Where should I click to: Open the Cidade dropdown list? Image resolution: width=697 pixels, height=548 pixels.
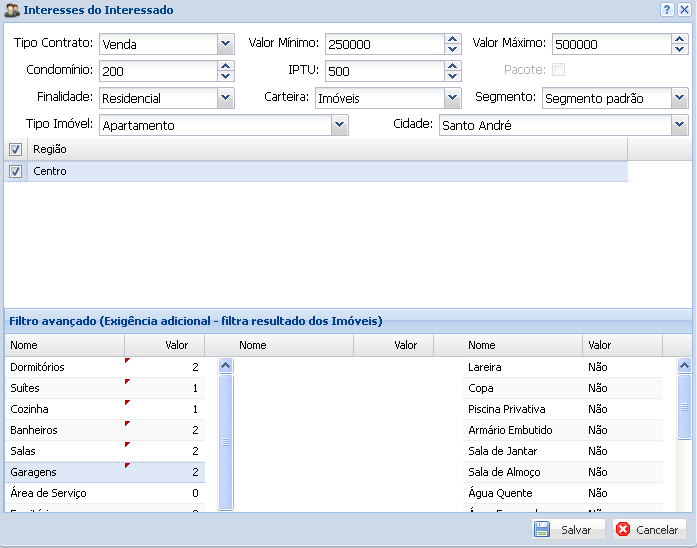[680, 125]
